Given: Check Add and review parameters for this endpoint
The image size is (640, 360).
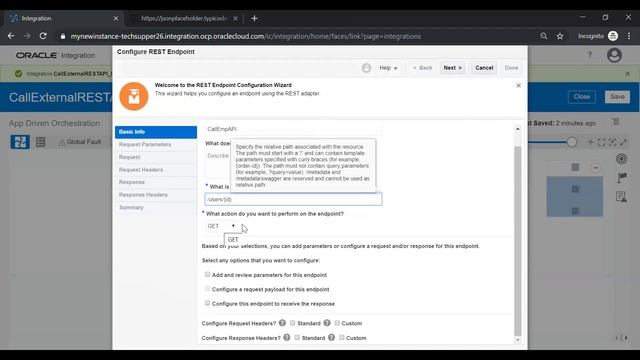Looking at the screenshot, I should click(207, 275).
